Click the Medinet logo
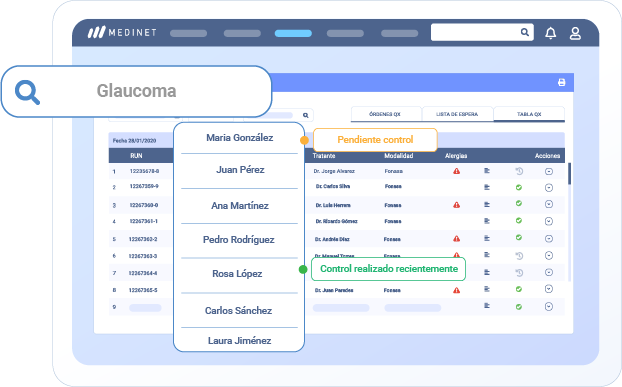 122,32
